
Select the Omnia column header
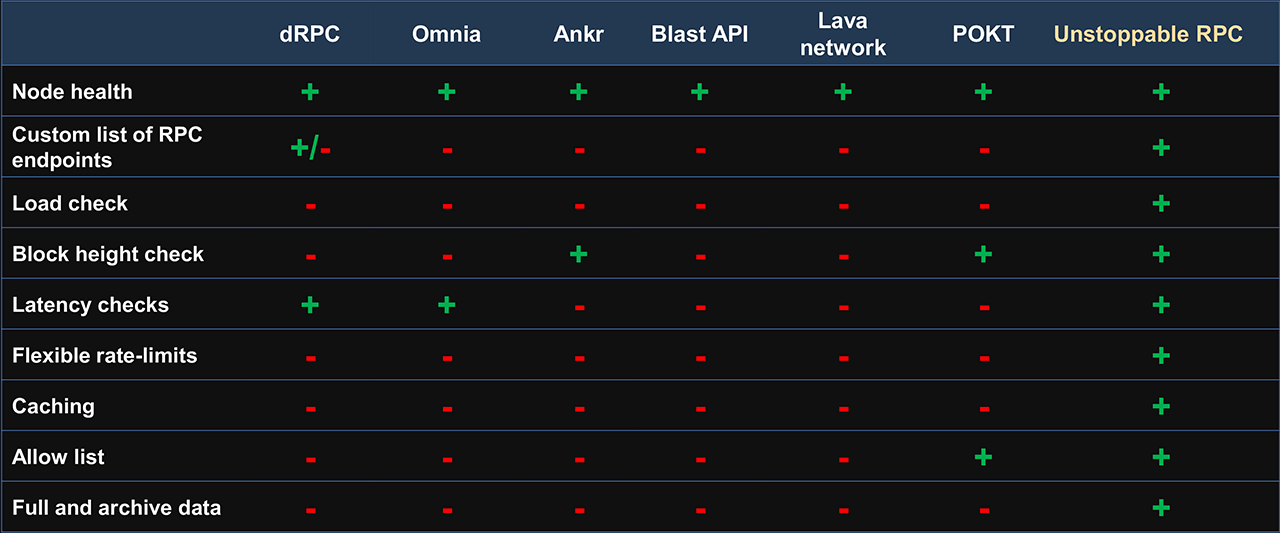tap(447, 34)
